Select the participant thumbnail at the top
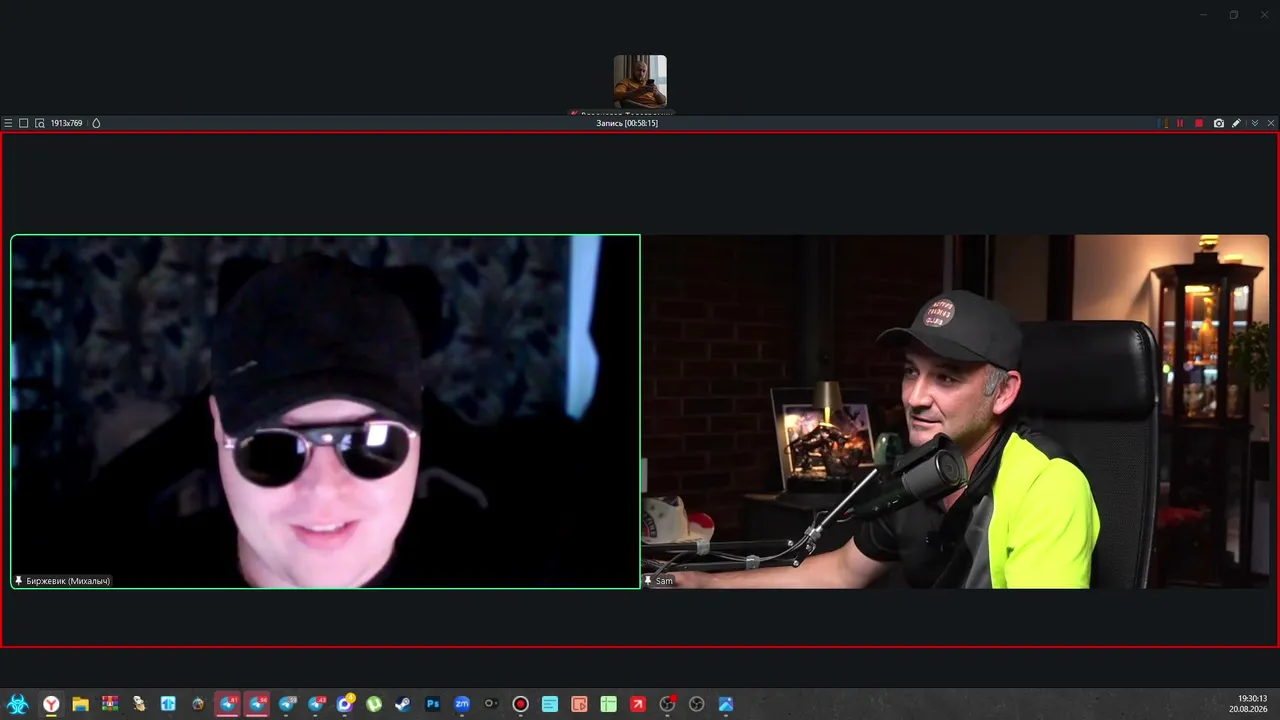This screenshot has width=1280, height=720. 640,81
